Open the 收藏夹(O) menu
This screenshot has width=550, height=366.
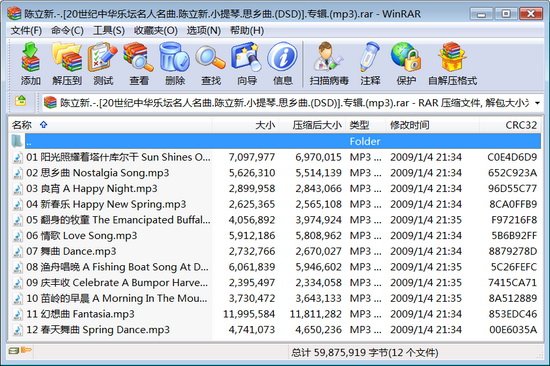[x=156, y=31]
